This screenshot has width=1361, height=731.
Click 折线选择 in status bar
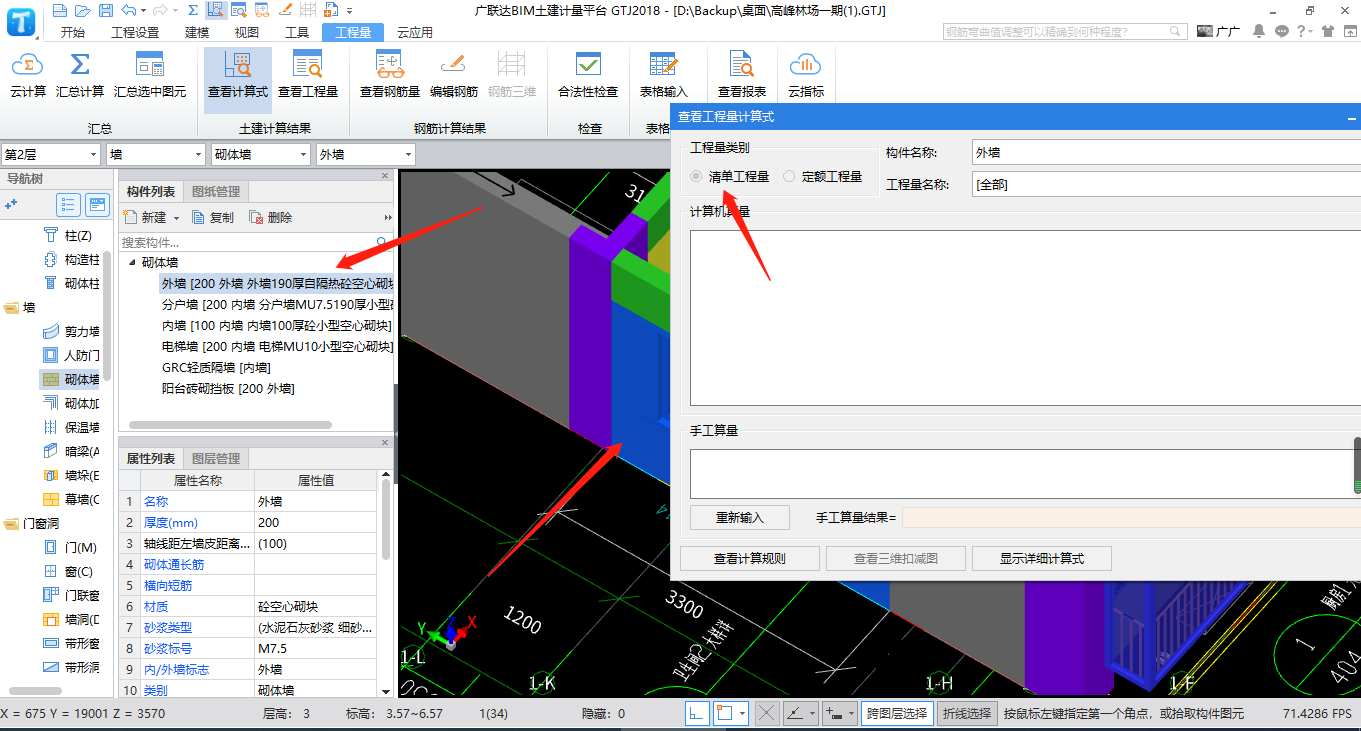click(x=967, y=713)
